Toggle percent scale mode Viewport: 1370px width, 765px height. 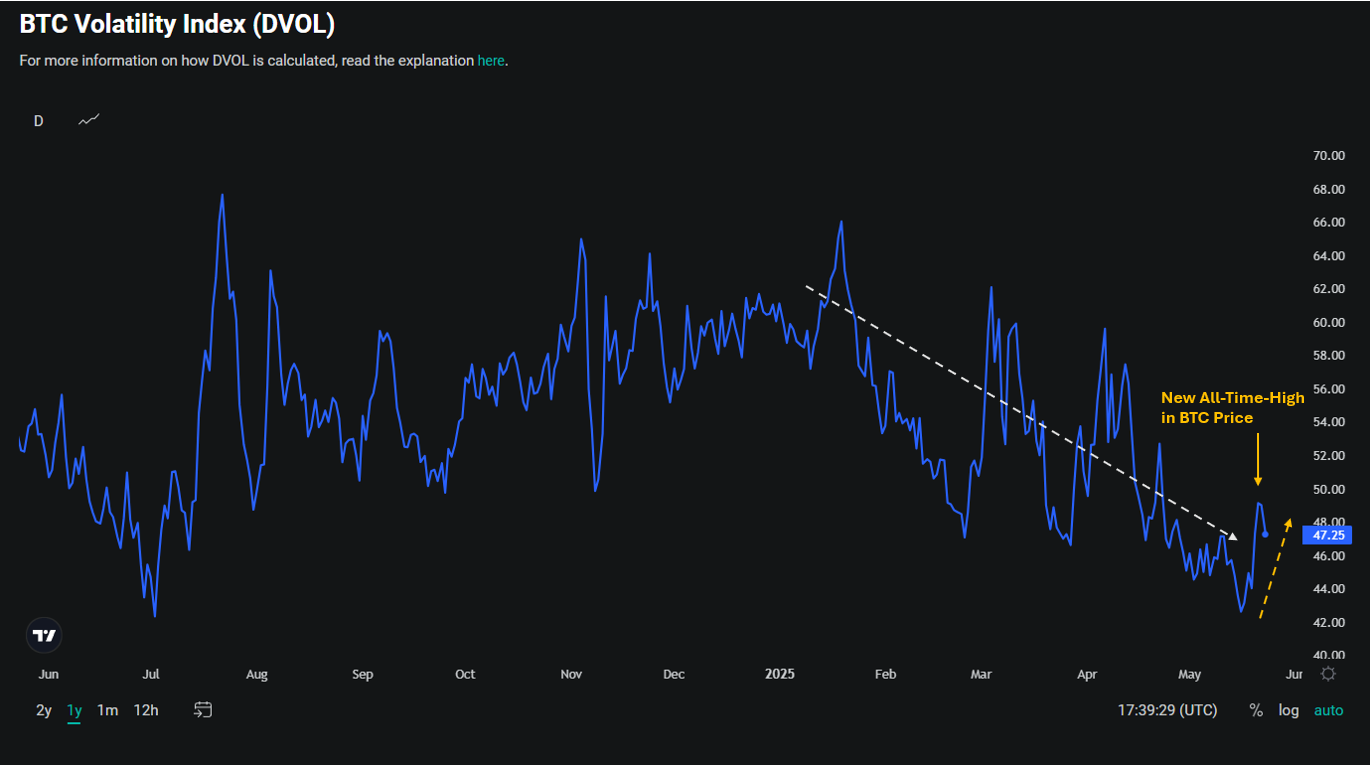1256,710
